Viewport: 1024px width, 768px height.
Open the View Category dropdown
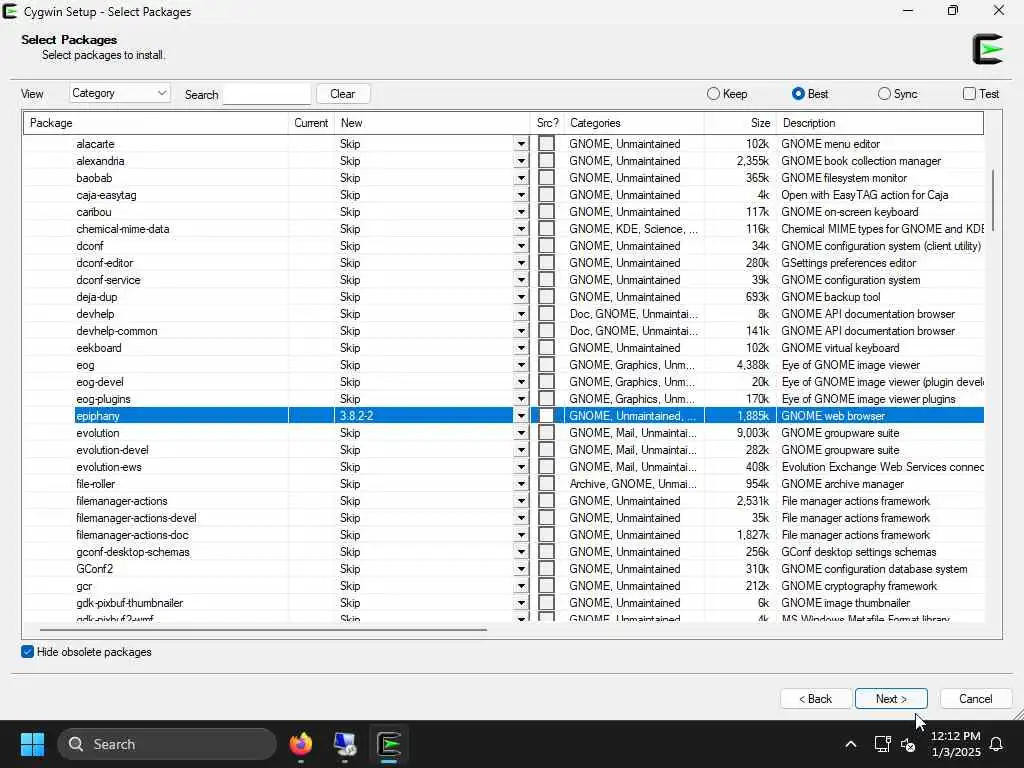120,93
